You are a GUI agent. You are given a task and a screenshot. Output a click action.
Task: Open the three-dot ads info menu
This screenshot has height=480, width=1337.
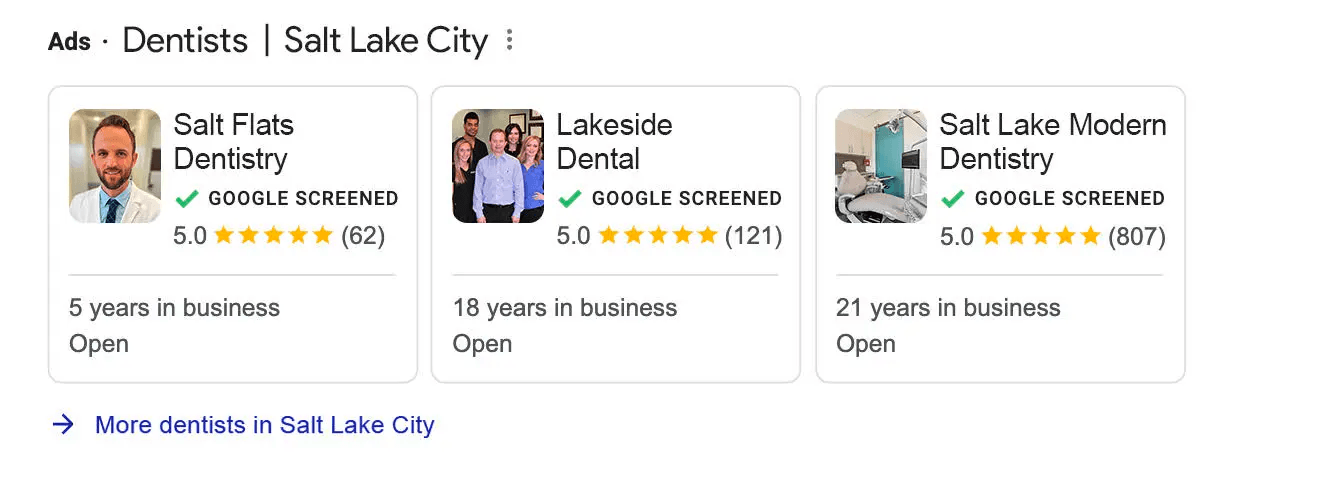point(510,41)
